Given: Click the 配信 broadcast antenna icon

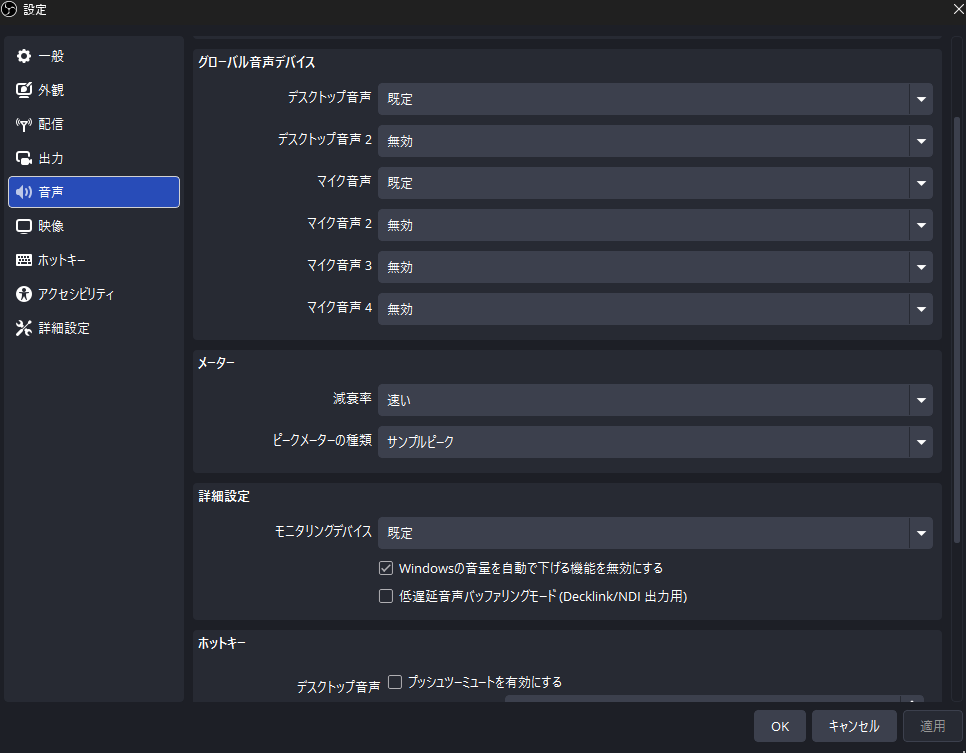Looking at the screenshot, I should coord(23,124).
